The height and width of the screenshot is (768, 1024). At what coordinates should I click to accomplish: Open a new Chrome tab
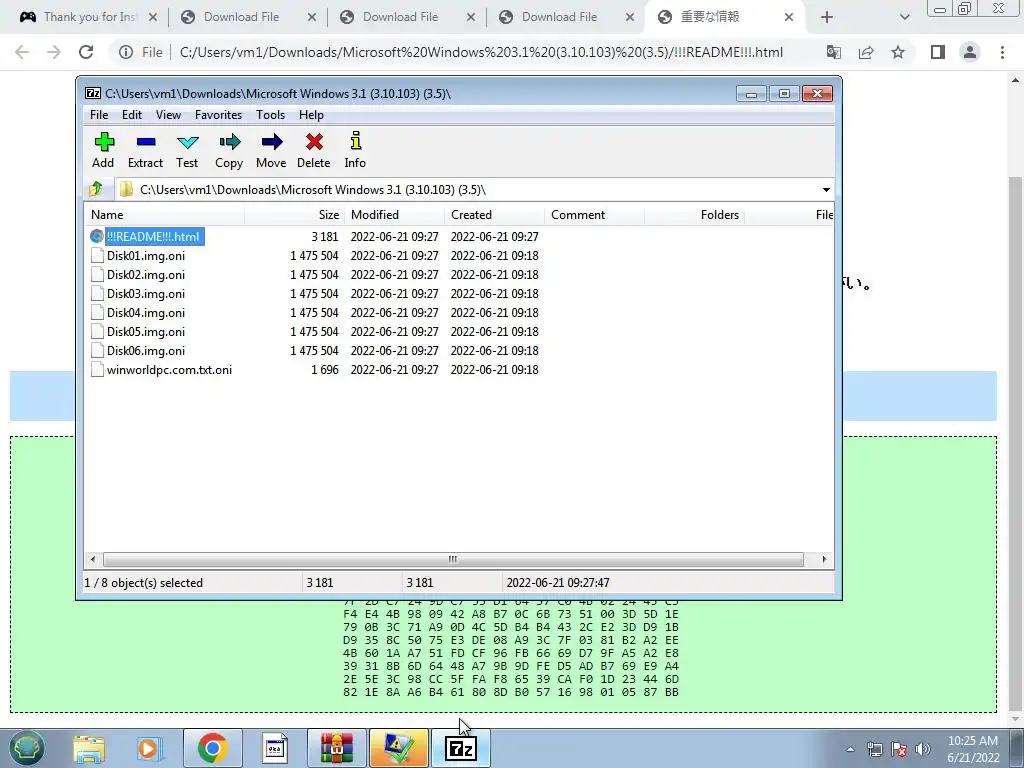tap(827, 18)
